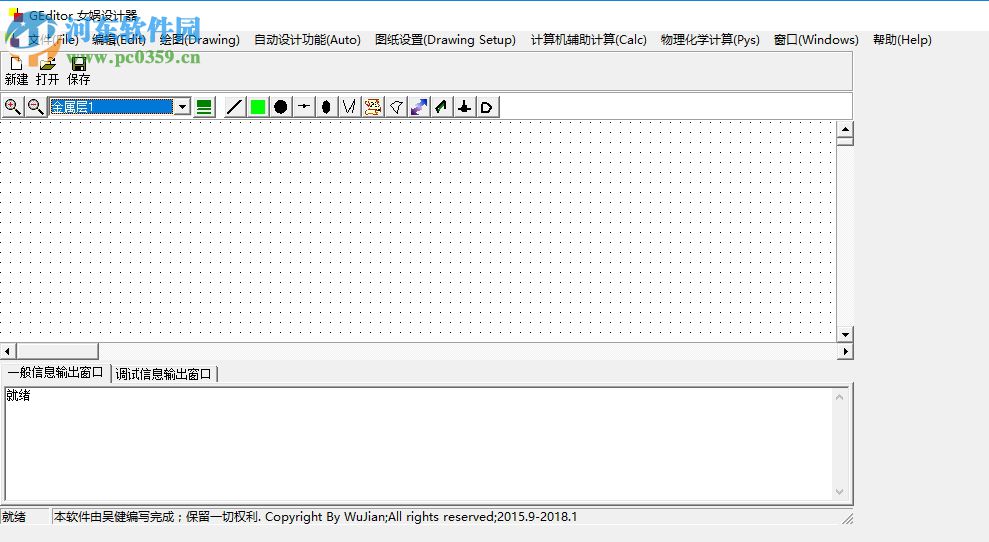This screenshot has width=989, height=542.
Task: Select the black filled circle tool
Action: (x=281, y=107)
